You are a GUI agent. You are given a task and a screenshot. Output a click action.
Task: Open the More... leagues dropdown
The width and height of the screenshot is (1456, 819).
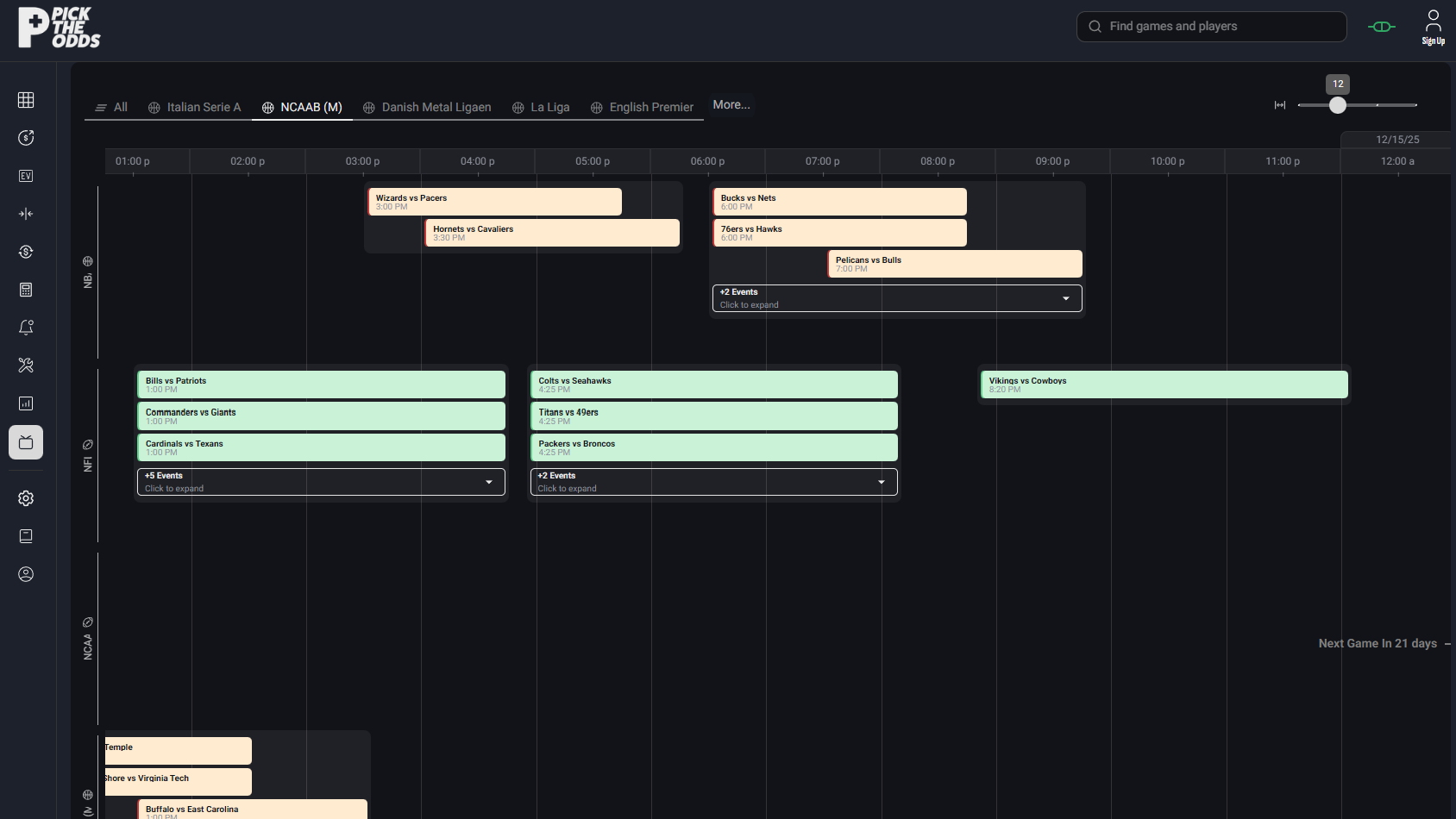click(731, 105)
